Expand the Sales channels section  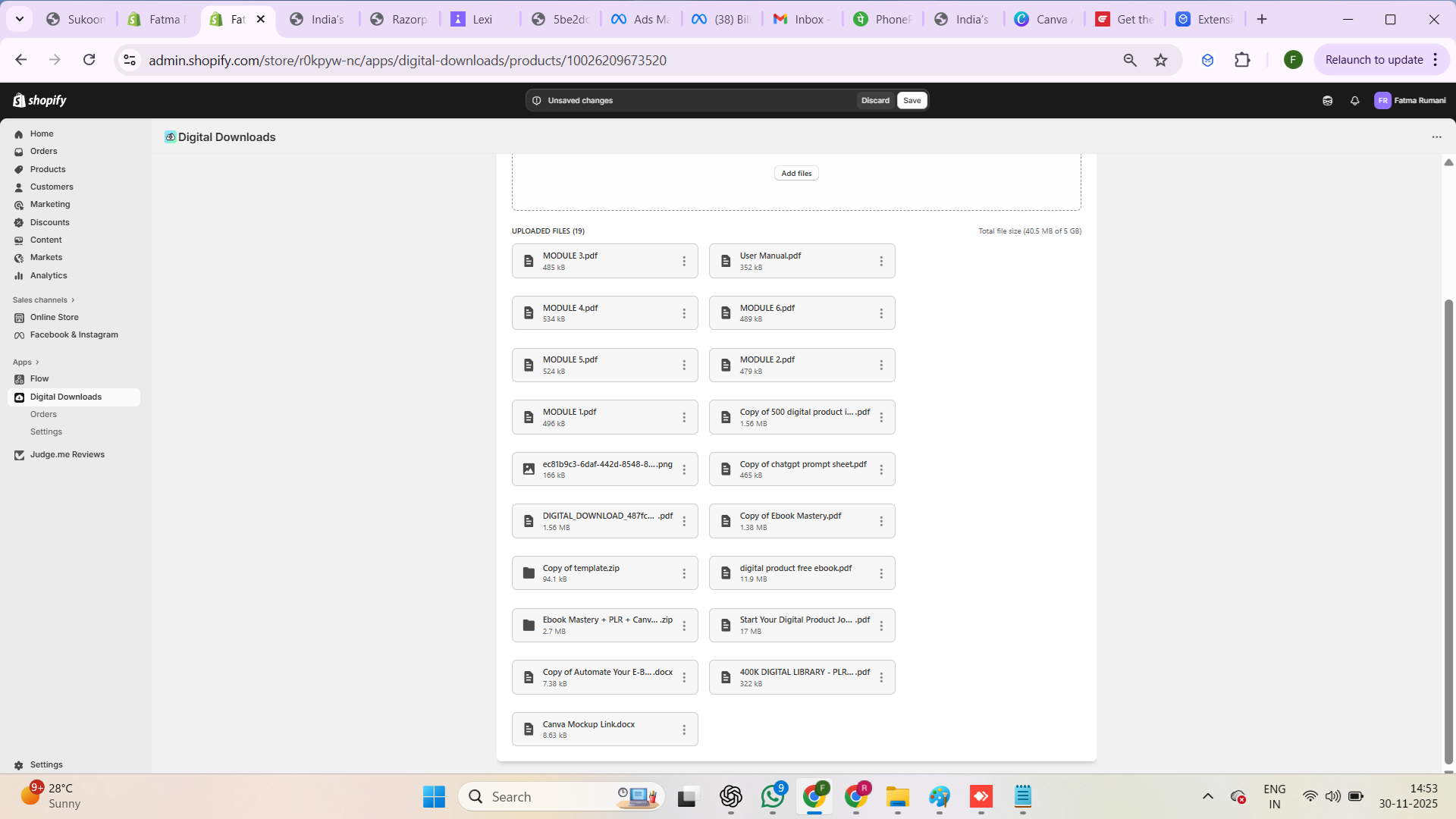point(44,300)
